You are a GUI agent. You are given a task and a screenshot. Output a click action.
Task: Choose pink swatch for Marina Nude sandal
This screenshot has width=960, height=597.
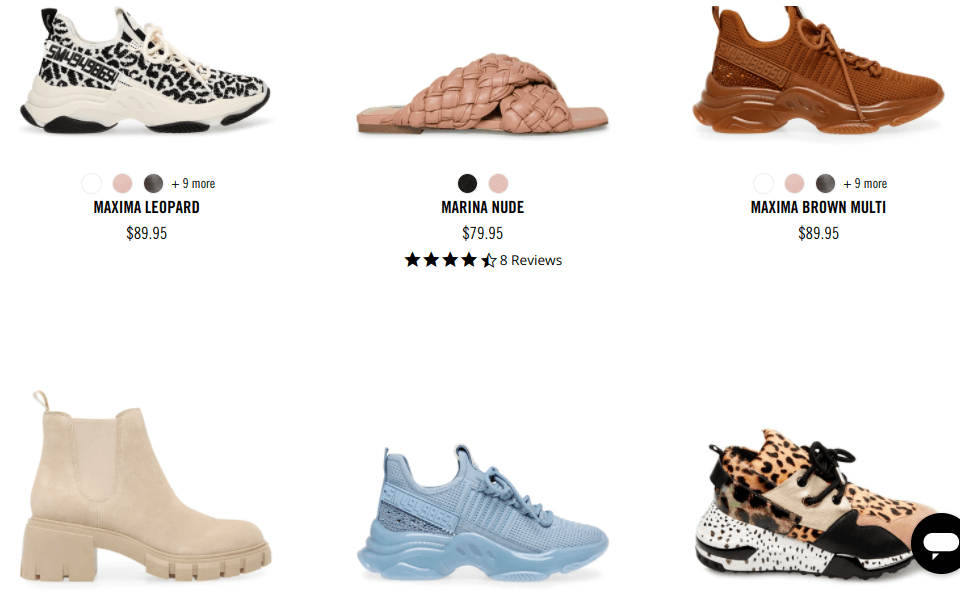(x=498, y=183)
